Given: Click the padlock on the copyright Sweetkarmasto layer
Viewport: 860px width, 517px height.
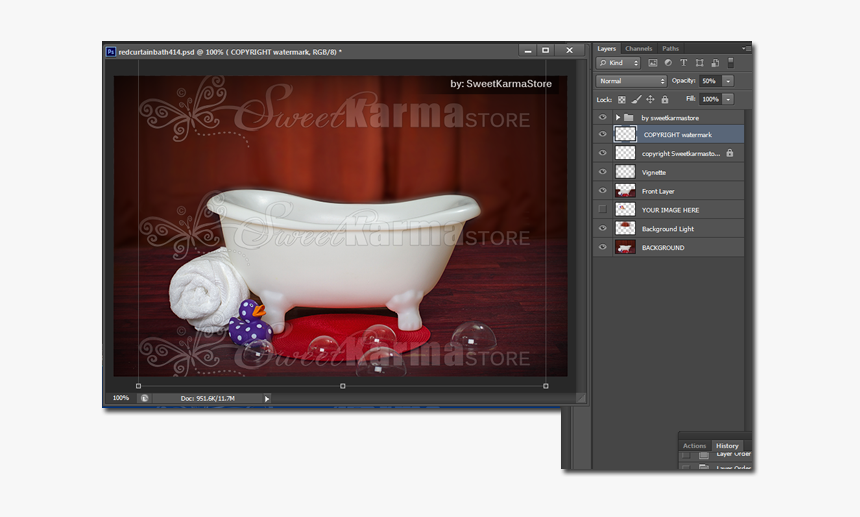Looking at the screenshot, I should (729, 153).
